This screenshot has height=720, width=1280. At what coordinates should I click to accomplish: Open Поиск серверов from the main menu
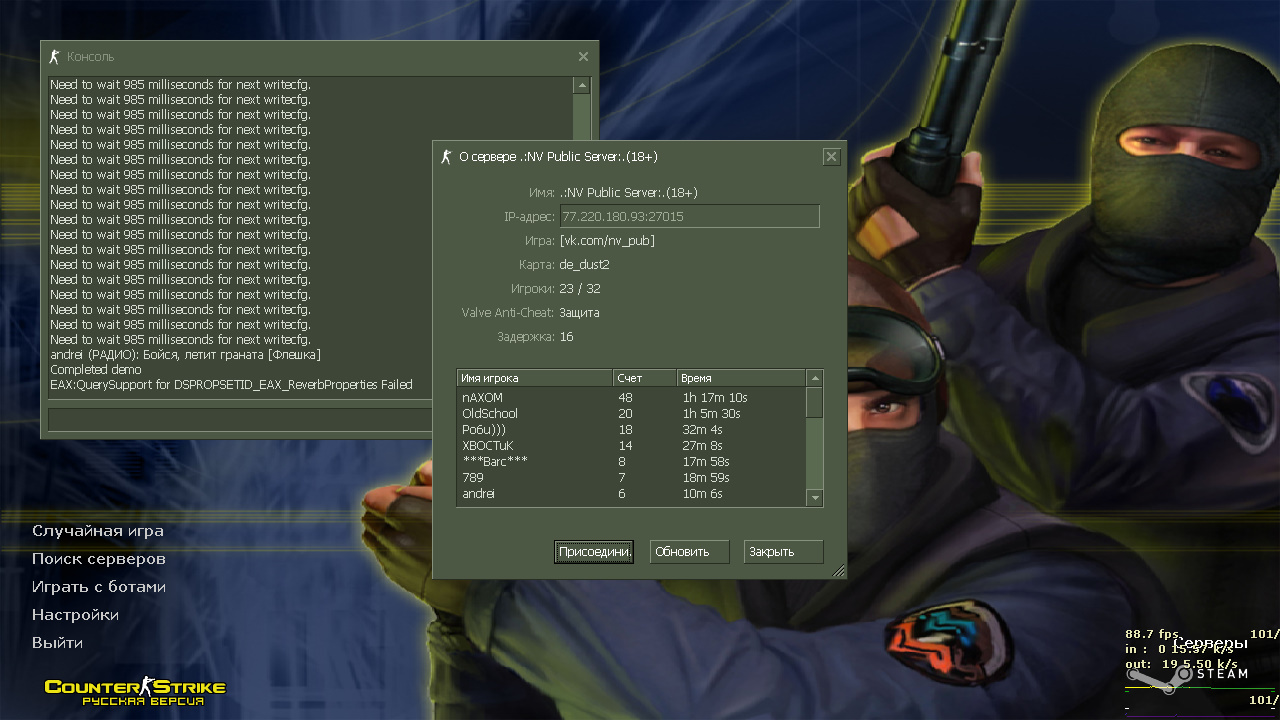tap(99, 559)
